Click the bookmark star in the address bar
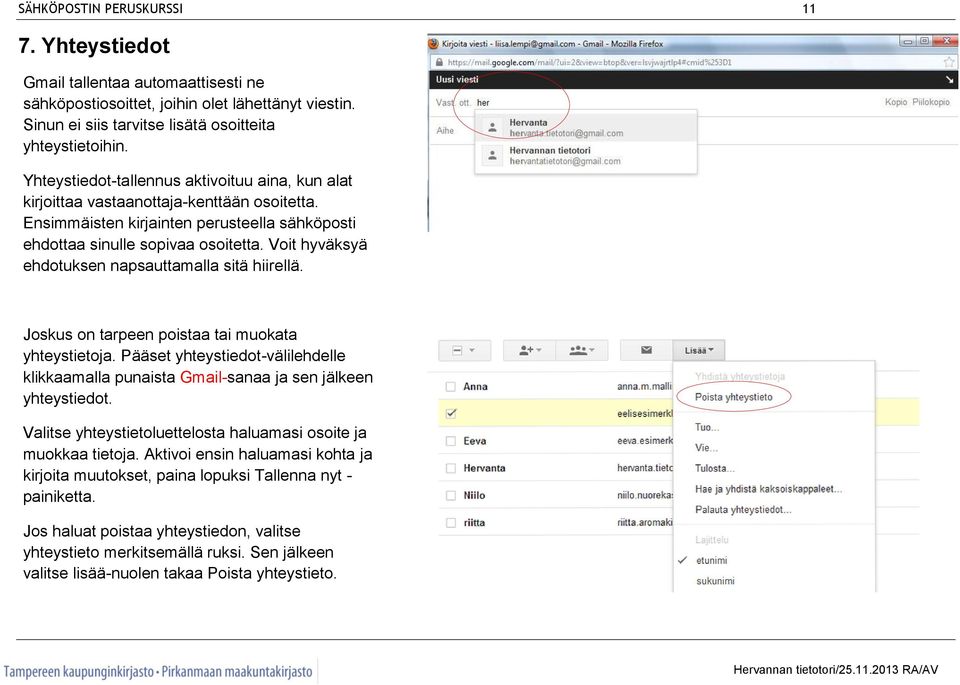The image size is (960, 685). pos(949,62)
